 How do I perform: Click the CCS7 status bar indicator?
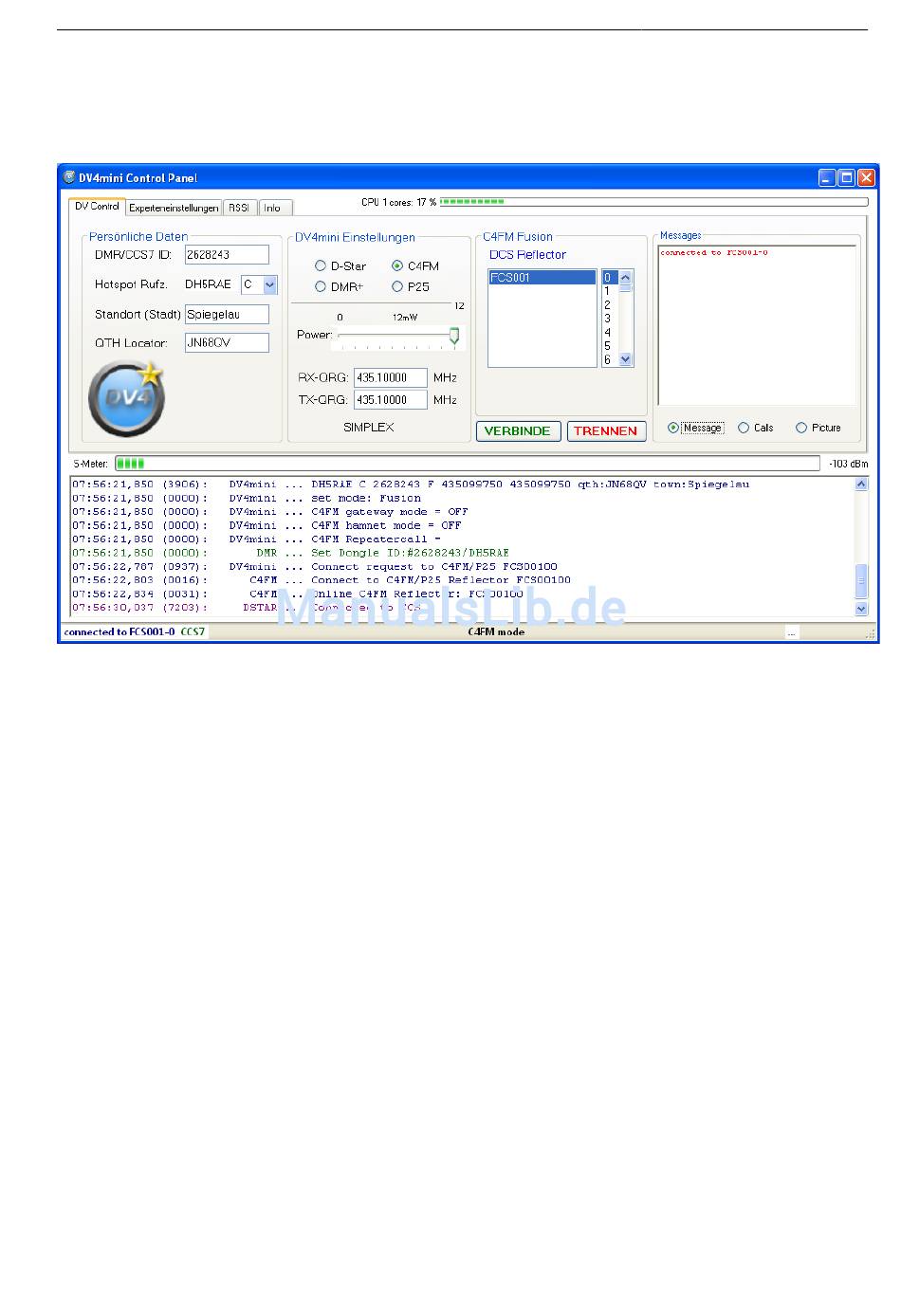(193, 632)
